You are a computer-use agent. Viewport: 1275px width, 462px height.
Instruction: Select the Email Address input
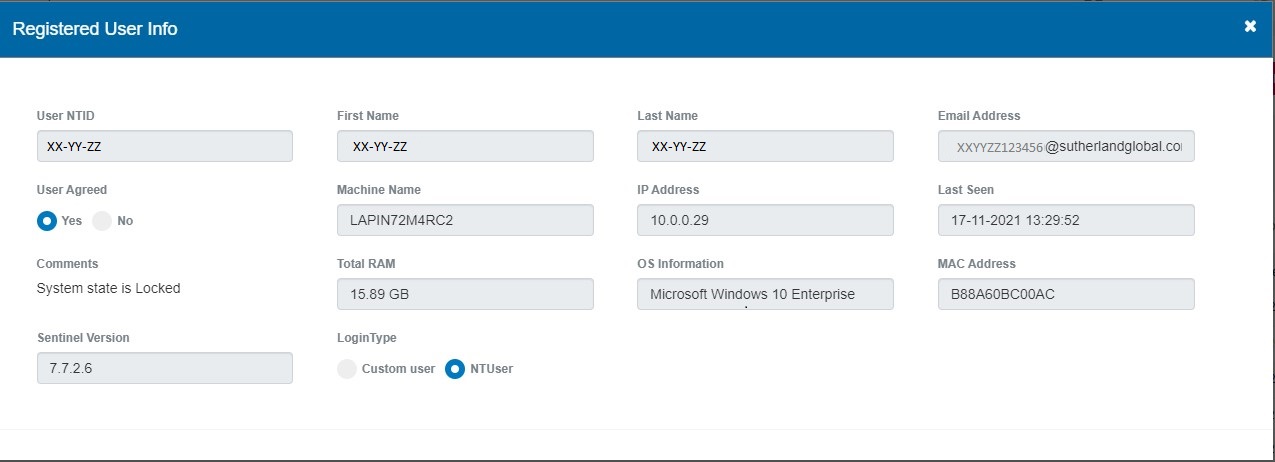[1066, 147]
